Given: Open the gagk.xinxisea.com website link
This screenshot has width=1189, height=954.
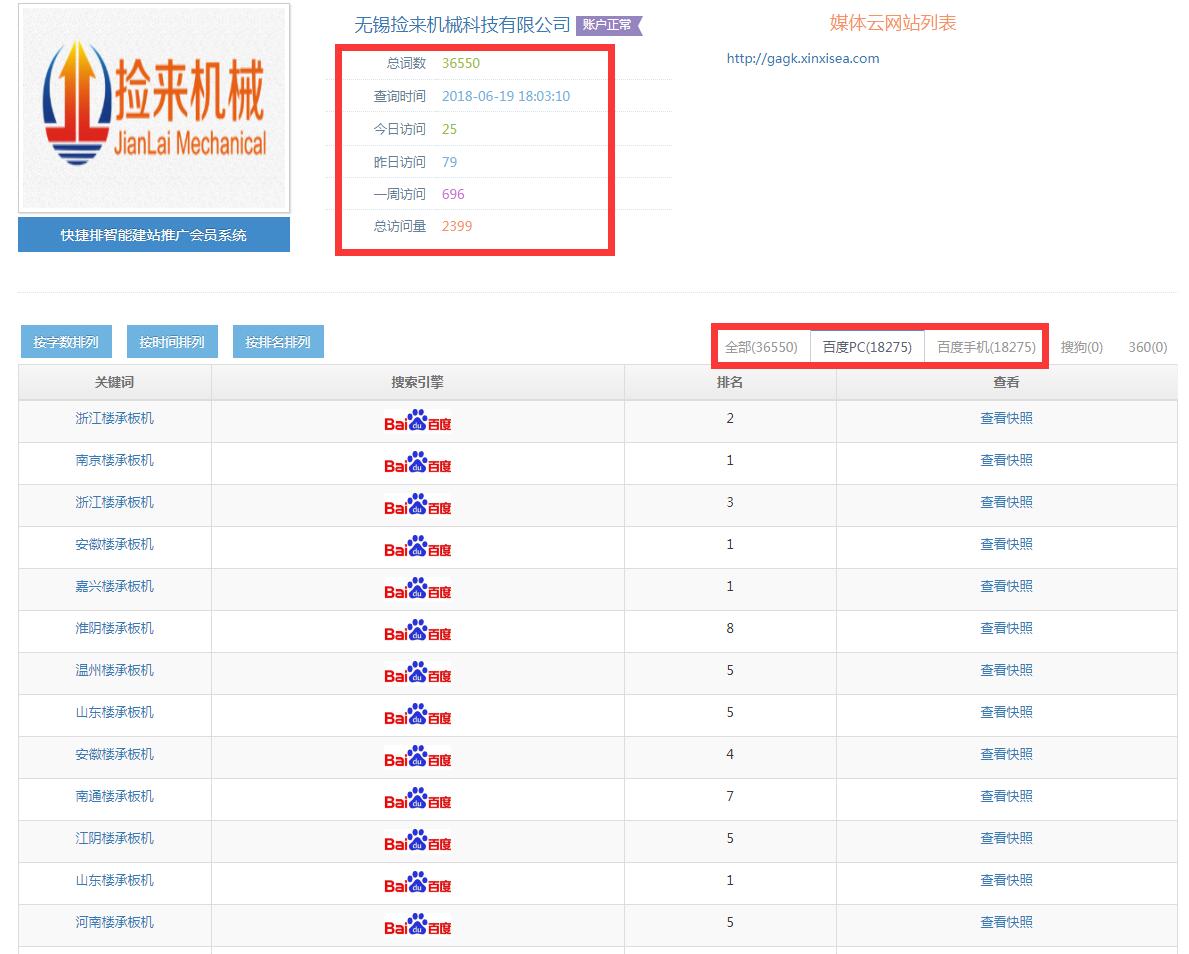Looking at the screenshot, I should 802,58.
